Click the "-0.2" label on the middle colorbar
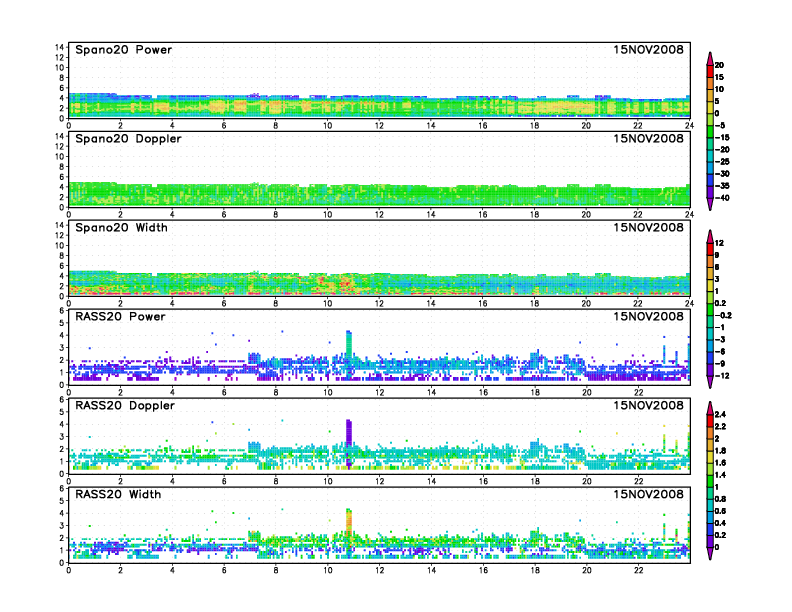The image size is (792, 612). [x=723, y=315]
